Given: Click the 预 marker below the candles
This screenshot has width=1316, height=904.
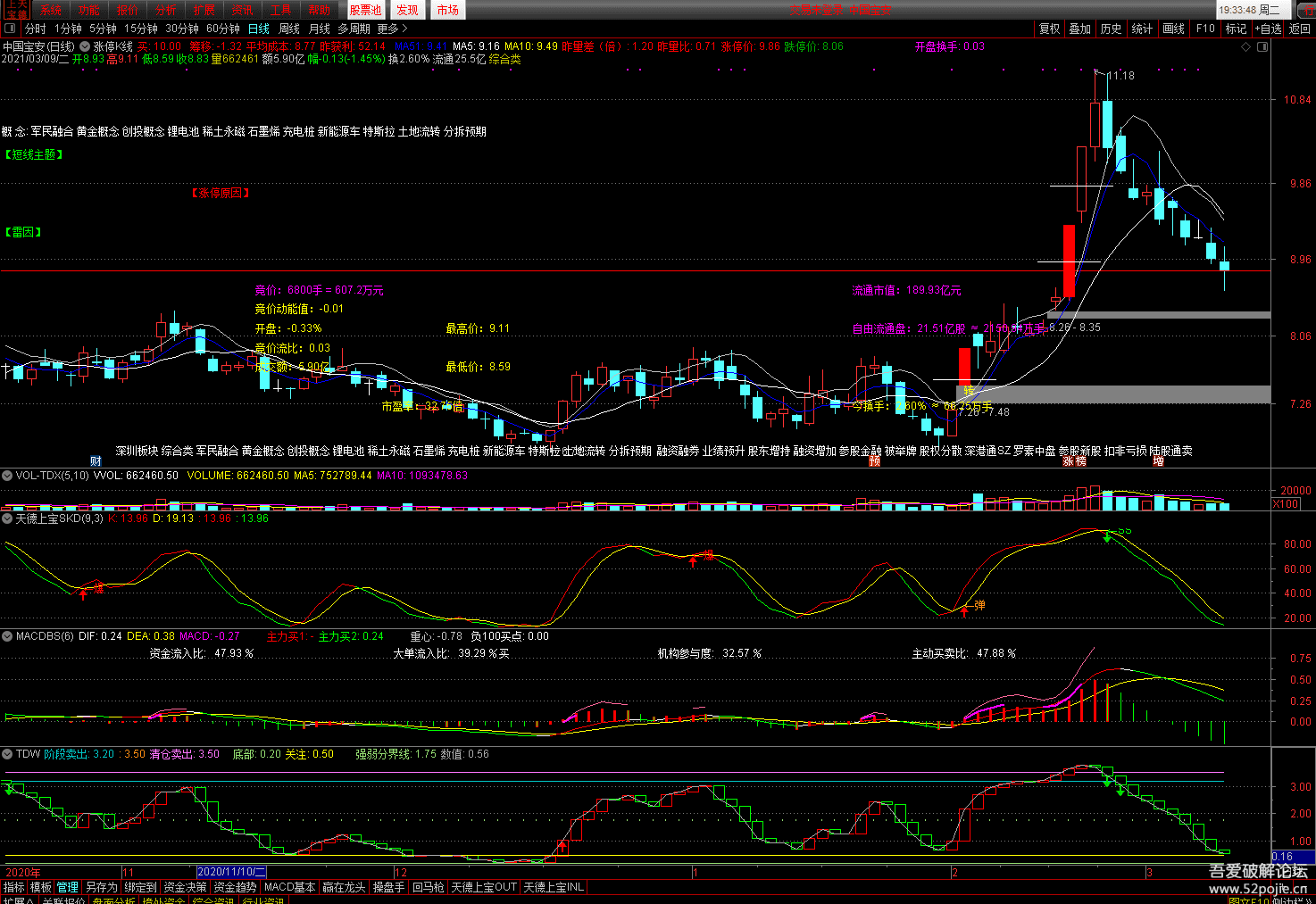Looking at the screenshot, I should coord(874,461).
